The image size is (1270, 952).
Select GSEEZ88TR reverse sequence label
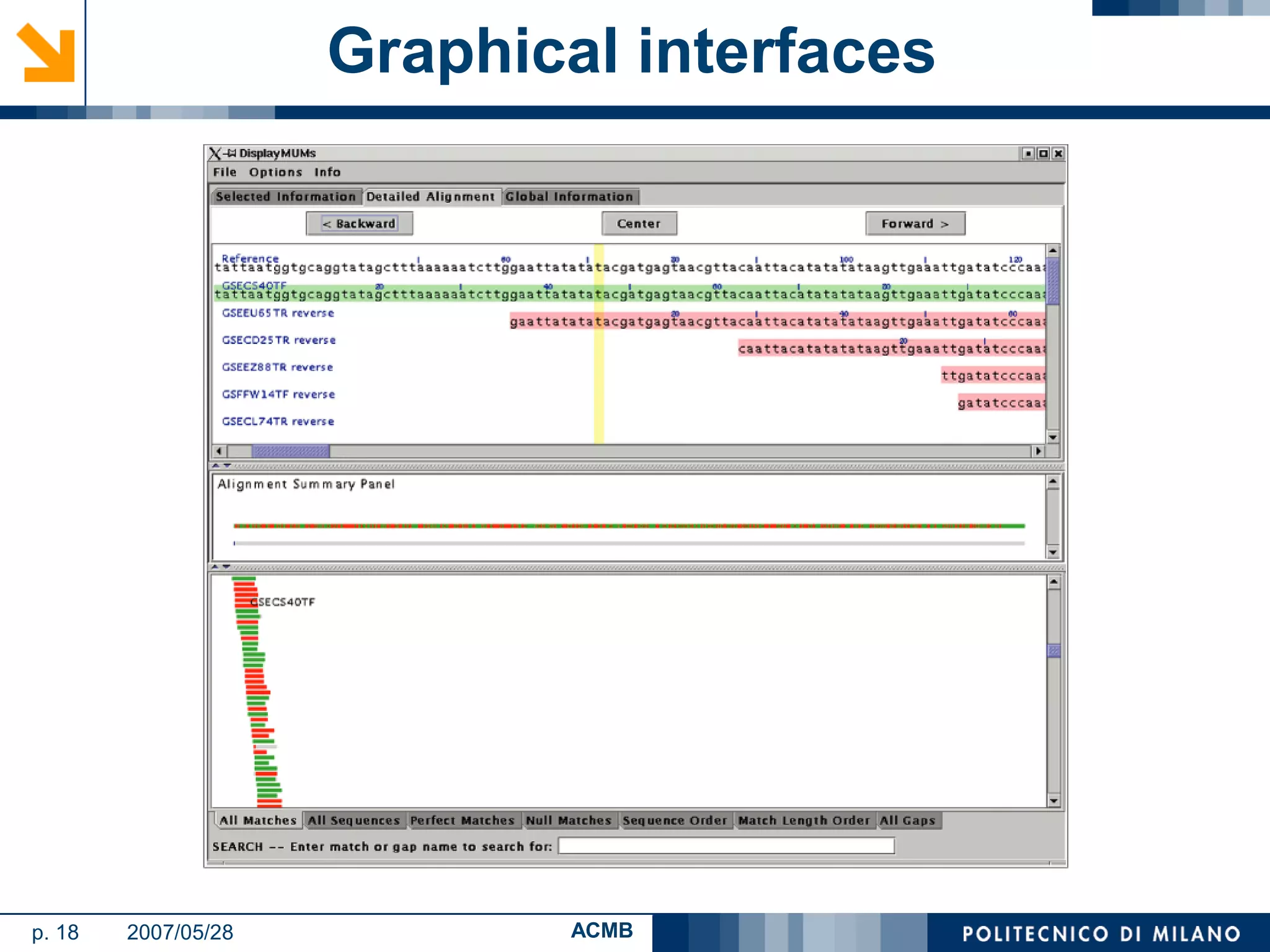tap(277, 367)
